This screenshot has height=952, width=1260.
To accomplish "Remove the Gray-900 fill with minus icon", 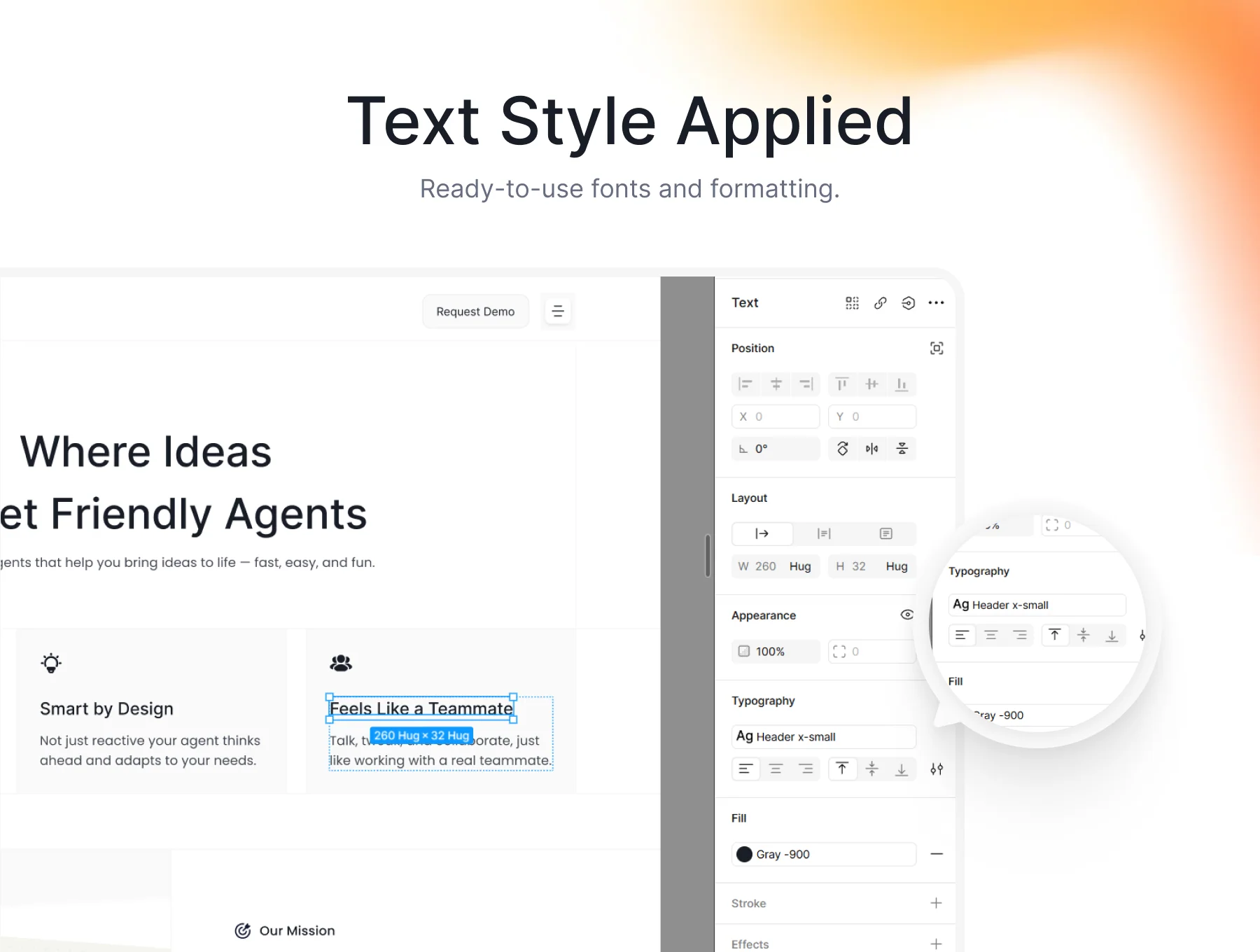I will tap(937, 854).
